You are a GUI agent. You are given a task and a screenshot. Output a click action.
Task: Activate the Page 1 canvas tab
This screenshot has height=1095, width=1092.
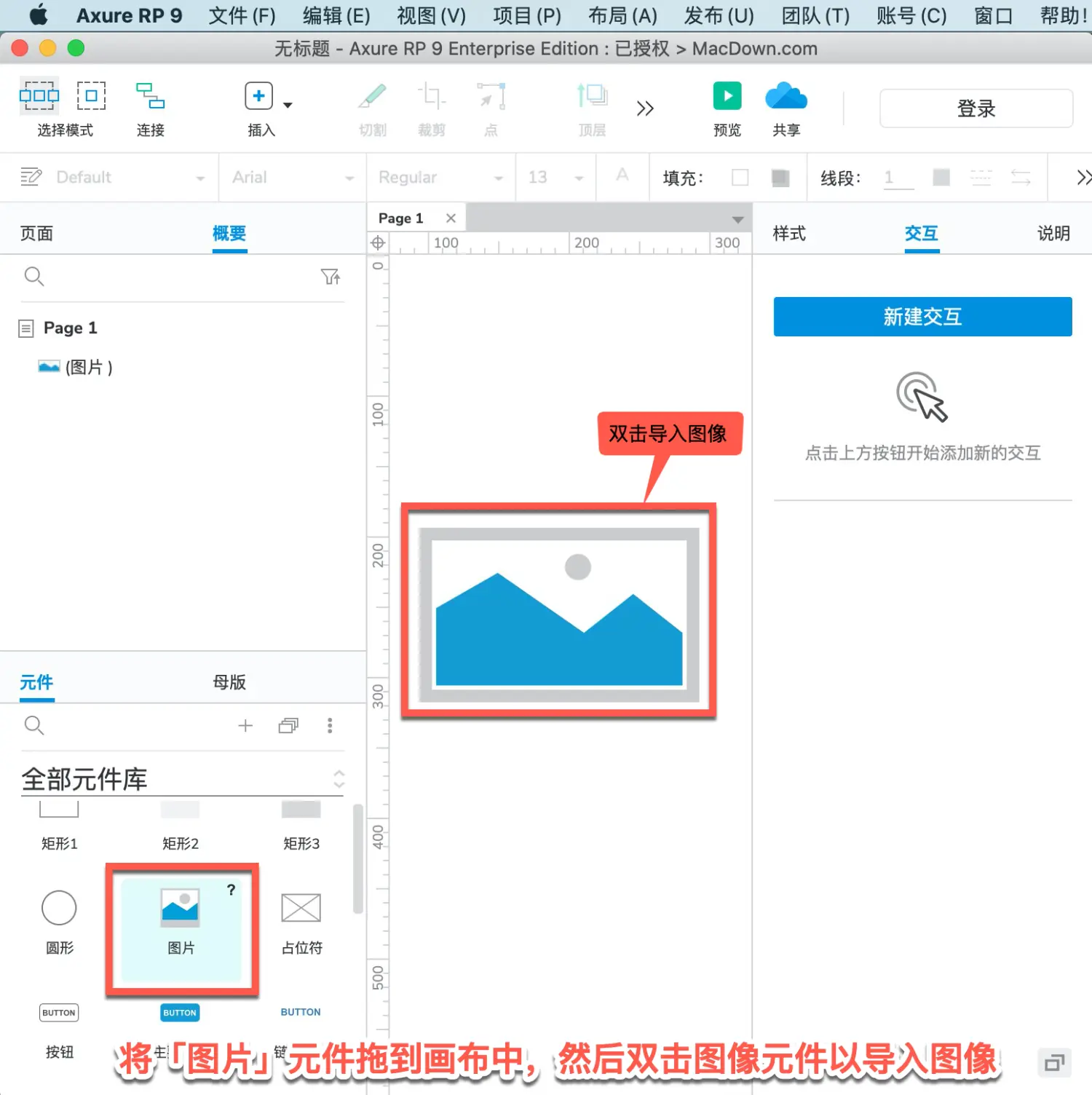click(400, 218)
